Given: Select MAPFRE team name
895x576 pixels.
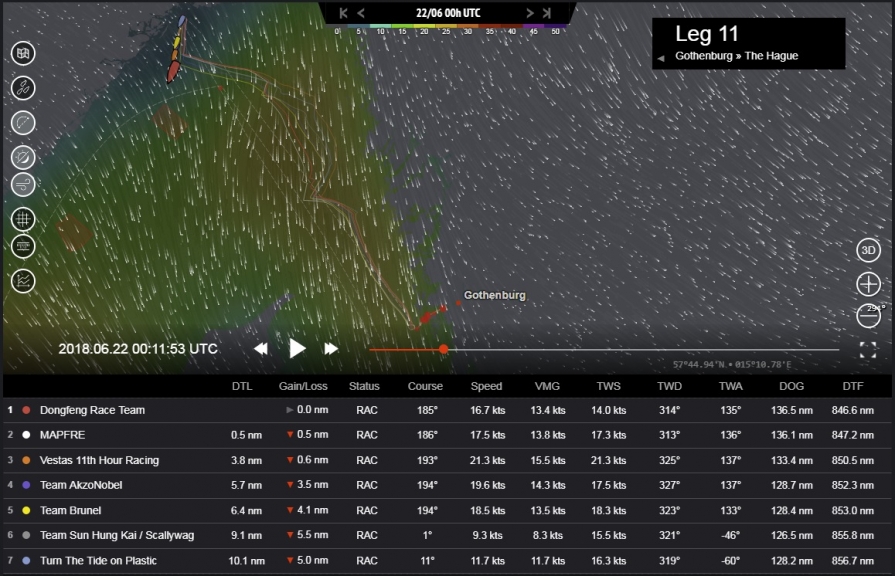Looking at the screenshot, I should click(62, 435).
